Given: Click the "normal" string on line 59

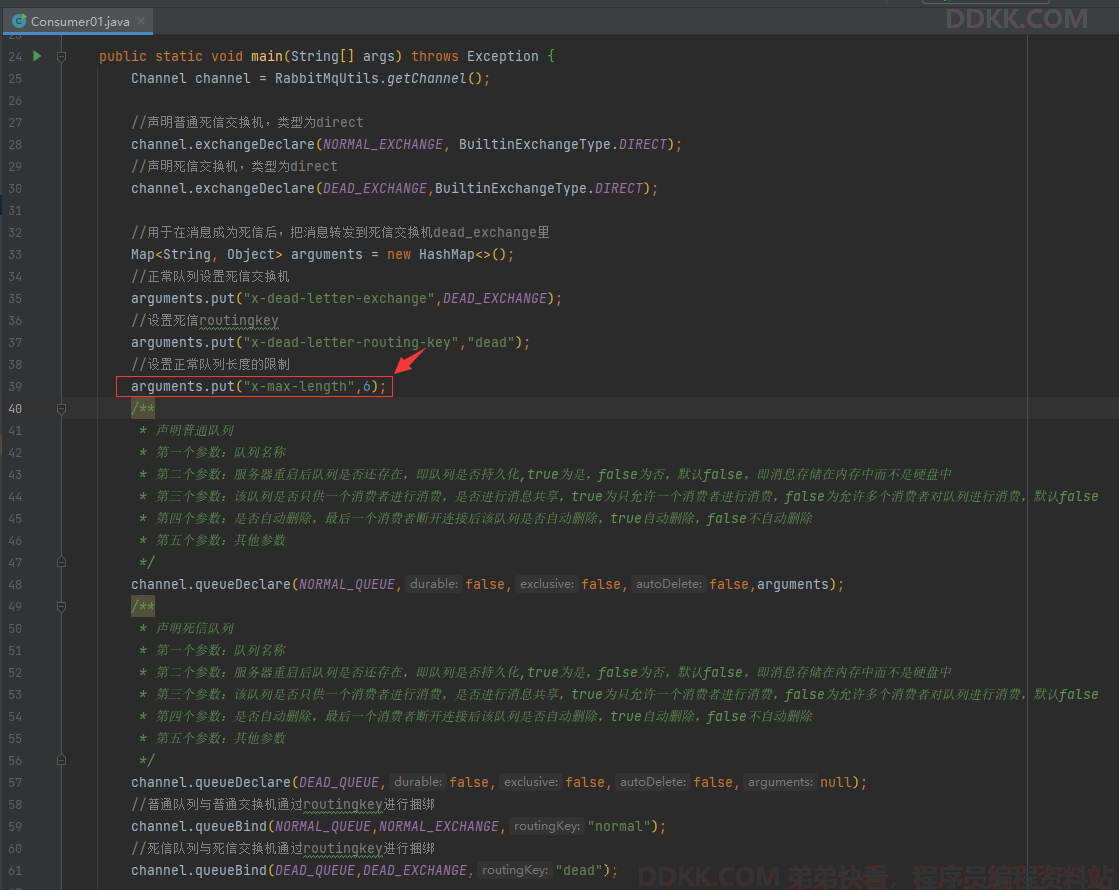Looking at the screenshot, I should (x=619, y=826).
